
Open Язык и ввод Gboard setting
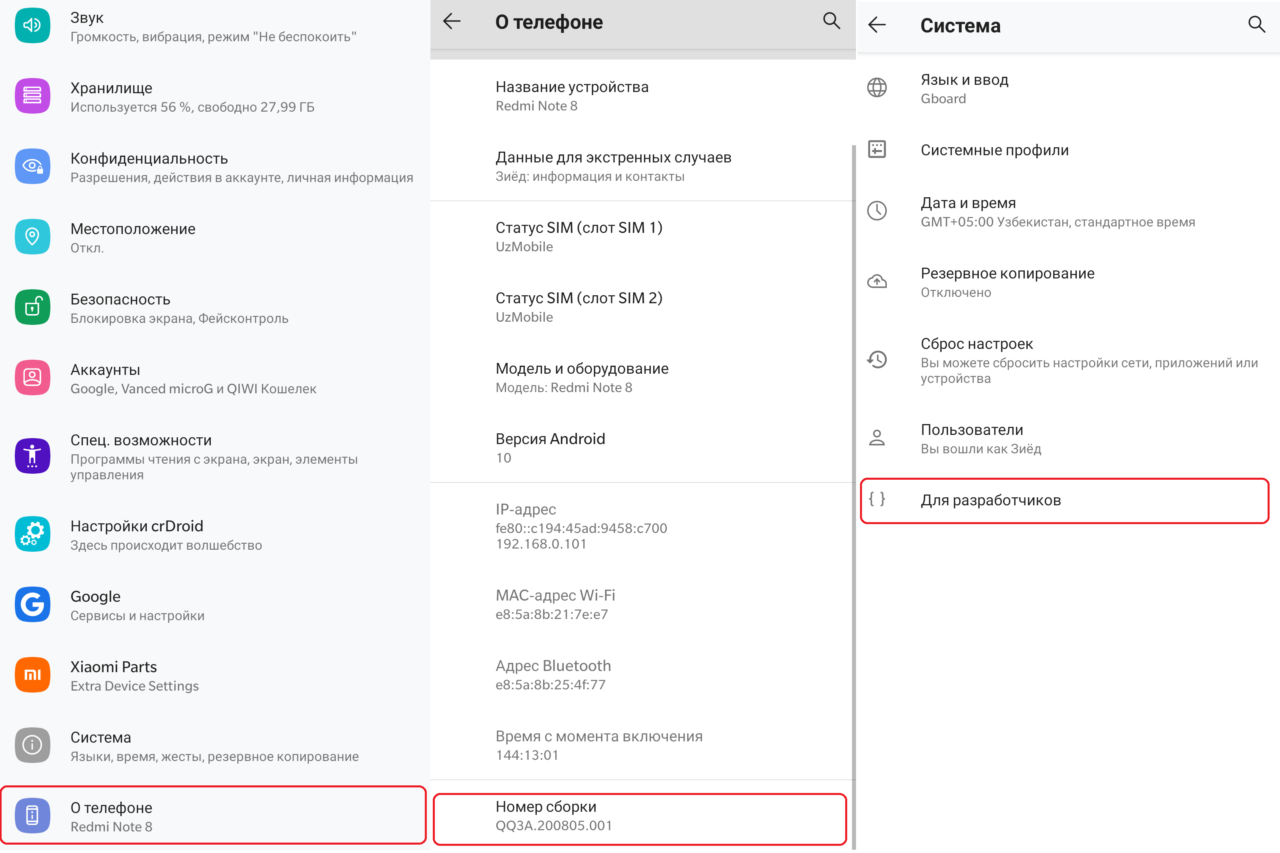[x=1068, y=88]
